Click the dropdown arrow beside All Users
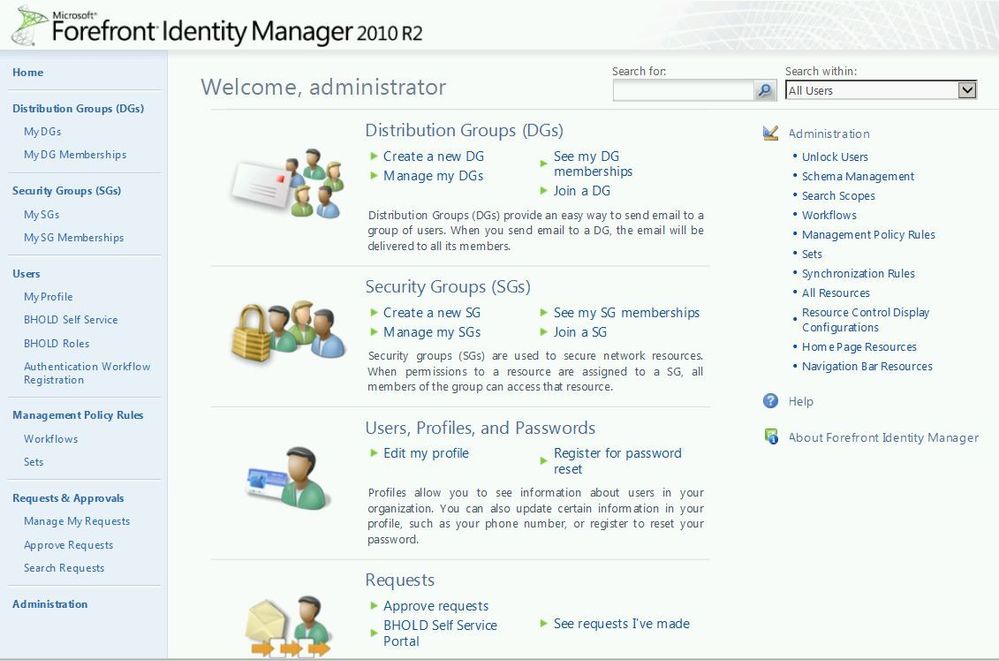This screenshot has width=999, height=661. point(967,91)
